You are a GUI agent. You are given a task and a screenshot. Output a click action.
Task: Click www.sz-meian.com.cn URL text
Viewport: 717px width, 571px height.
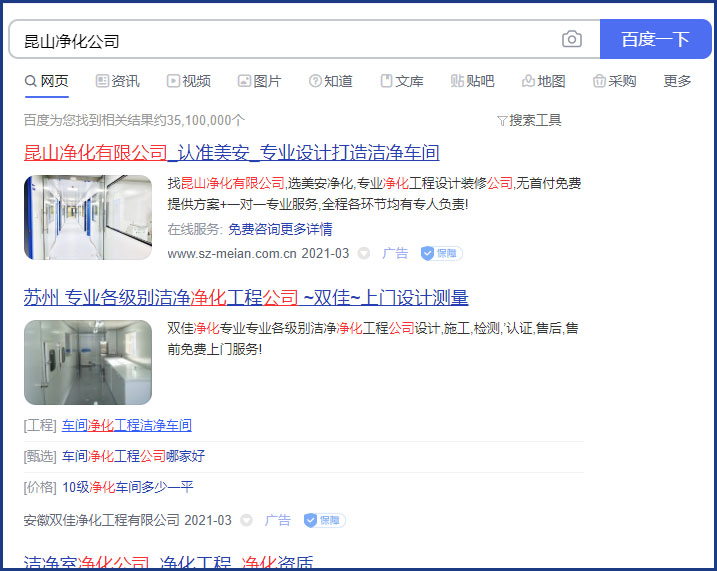click(232, 253)
